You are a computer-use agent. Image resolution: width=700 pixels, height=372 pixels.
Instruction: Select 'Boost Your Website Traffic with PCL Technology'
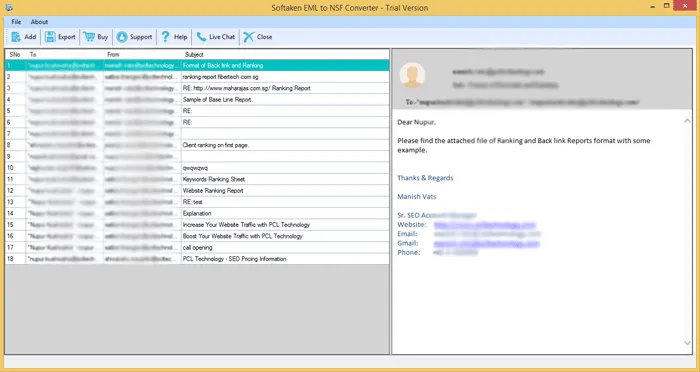[197, 236]
